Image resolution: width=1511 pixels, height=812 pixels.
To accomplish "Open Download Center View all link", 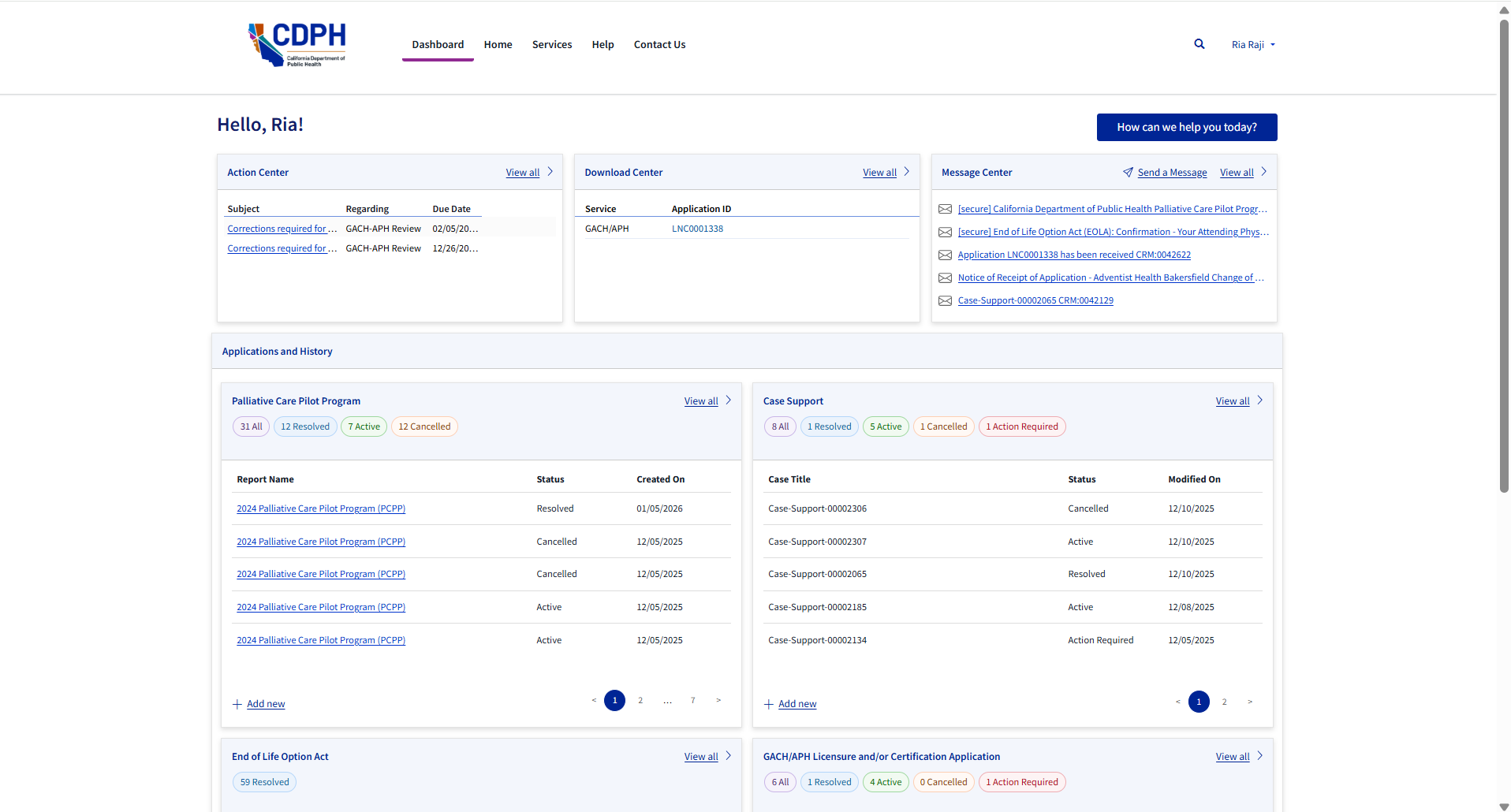I will pos(879,173).
